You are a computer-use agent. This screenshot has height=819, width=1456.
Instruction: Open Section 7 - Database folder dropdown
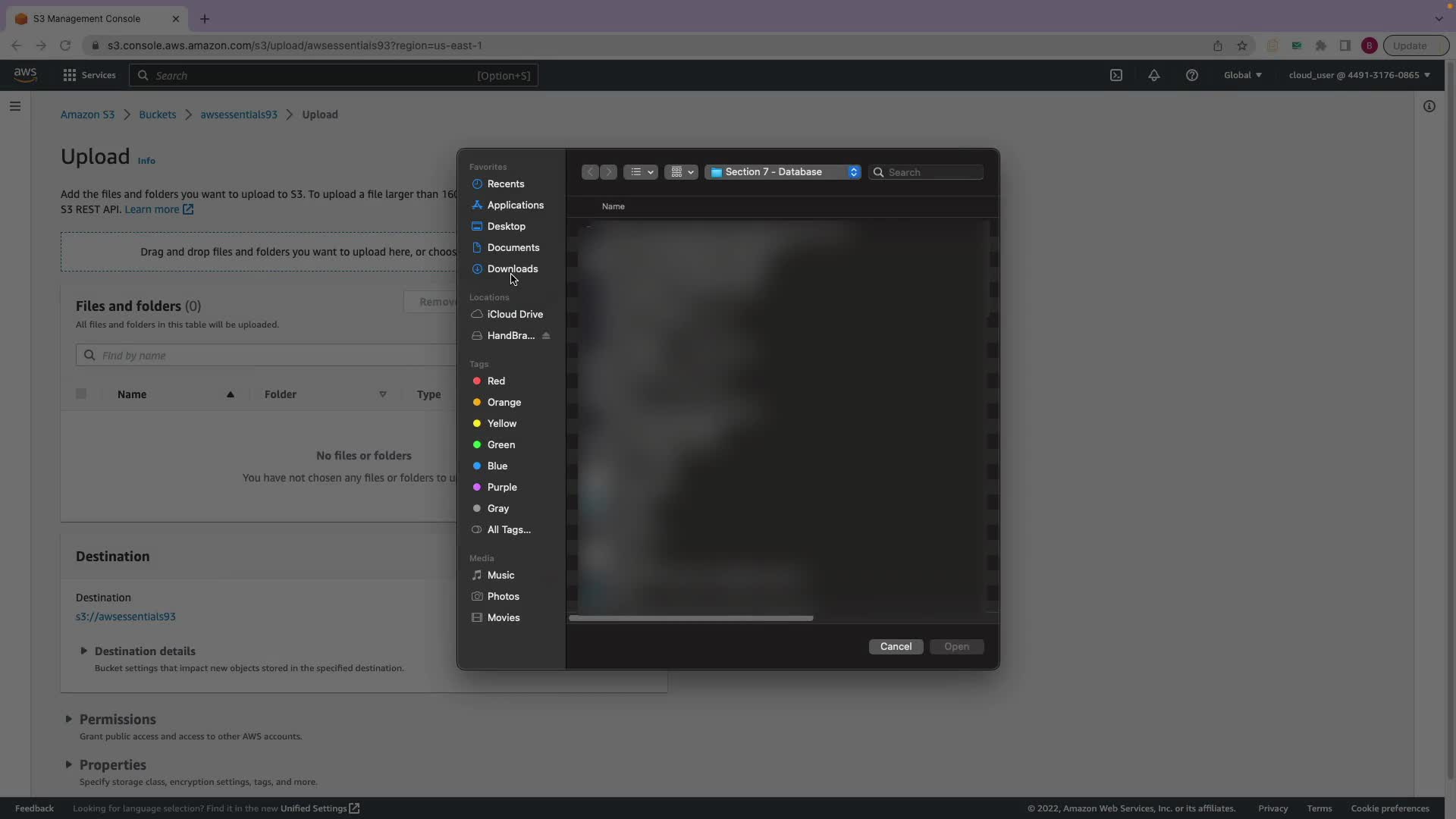pyautogui.click(x=783, y=172)
